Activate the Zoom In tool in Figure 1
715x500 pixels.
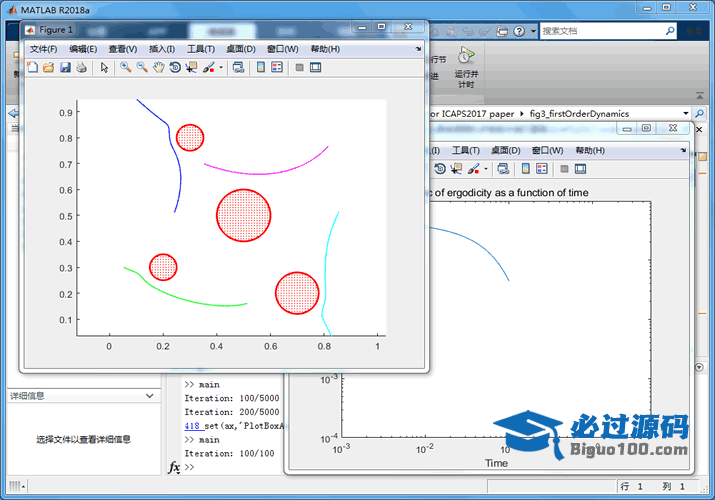[125, 67]
